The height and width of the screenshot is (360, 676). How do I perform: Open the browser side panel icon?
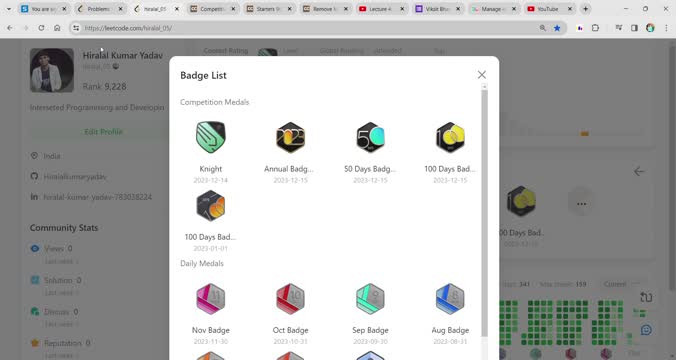(x=634, y=28)
